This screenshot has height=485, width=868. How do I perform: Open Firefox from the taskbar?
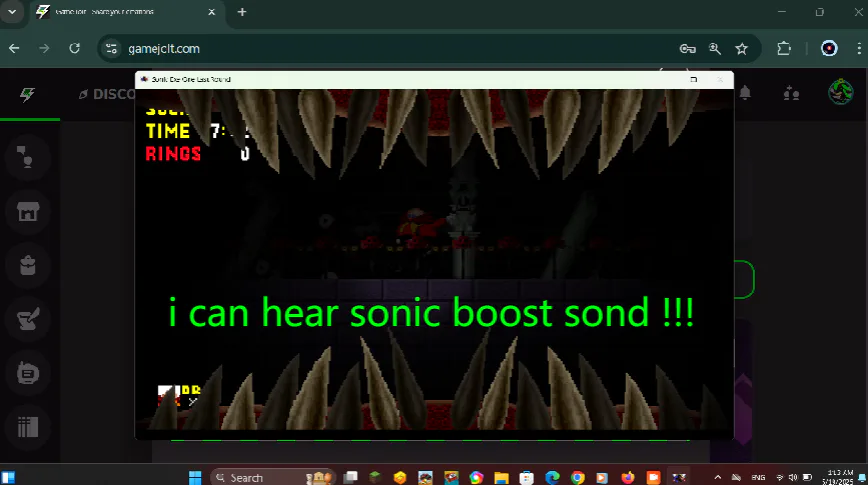coord(628,477)
